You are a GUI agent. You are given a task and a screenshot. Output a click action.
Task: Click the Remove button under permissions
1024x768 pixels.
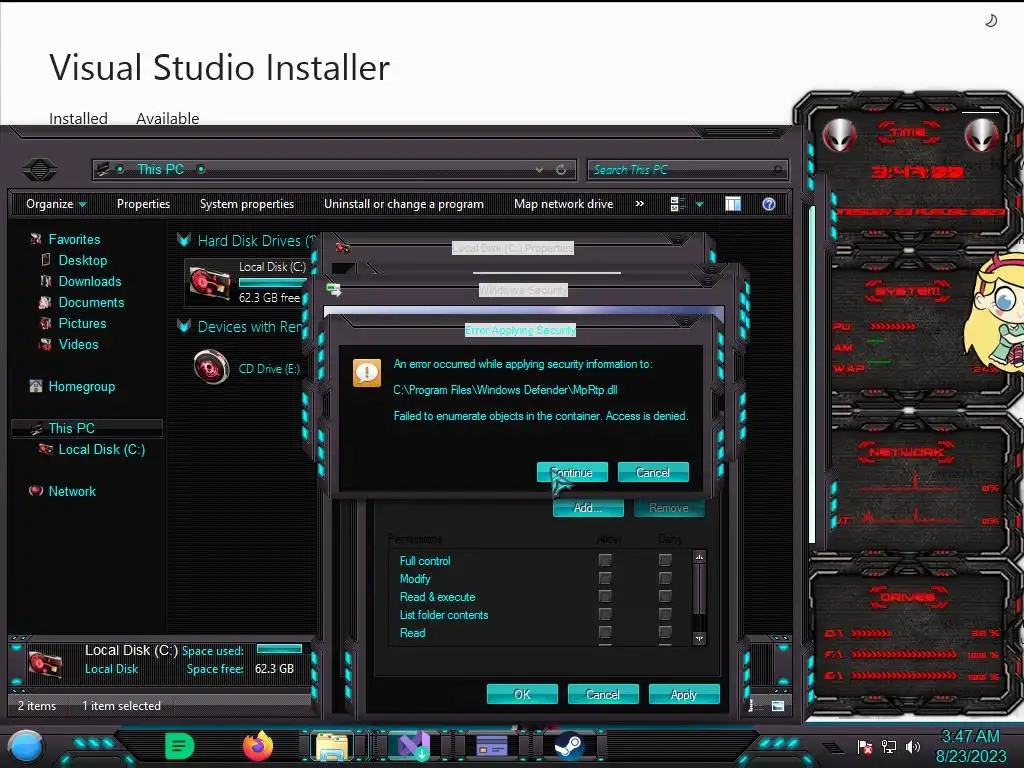[x=669, y=507]
